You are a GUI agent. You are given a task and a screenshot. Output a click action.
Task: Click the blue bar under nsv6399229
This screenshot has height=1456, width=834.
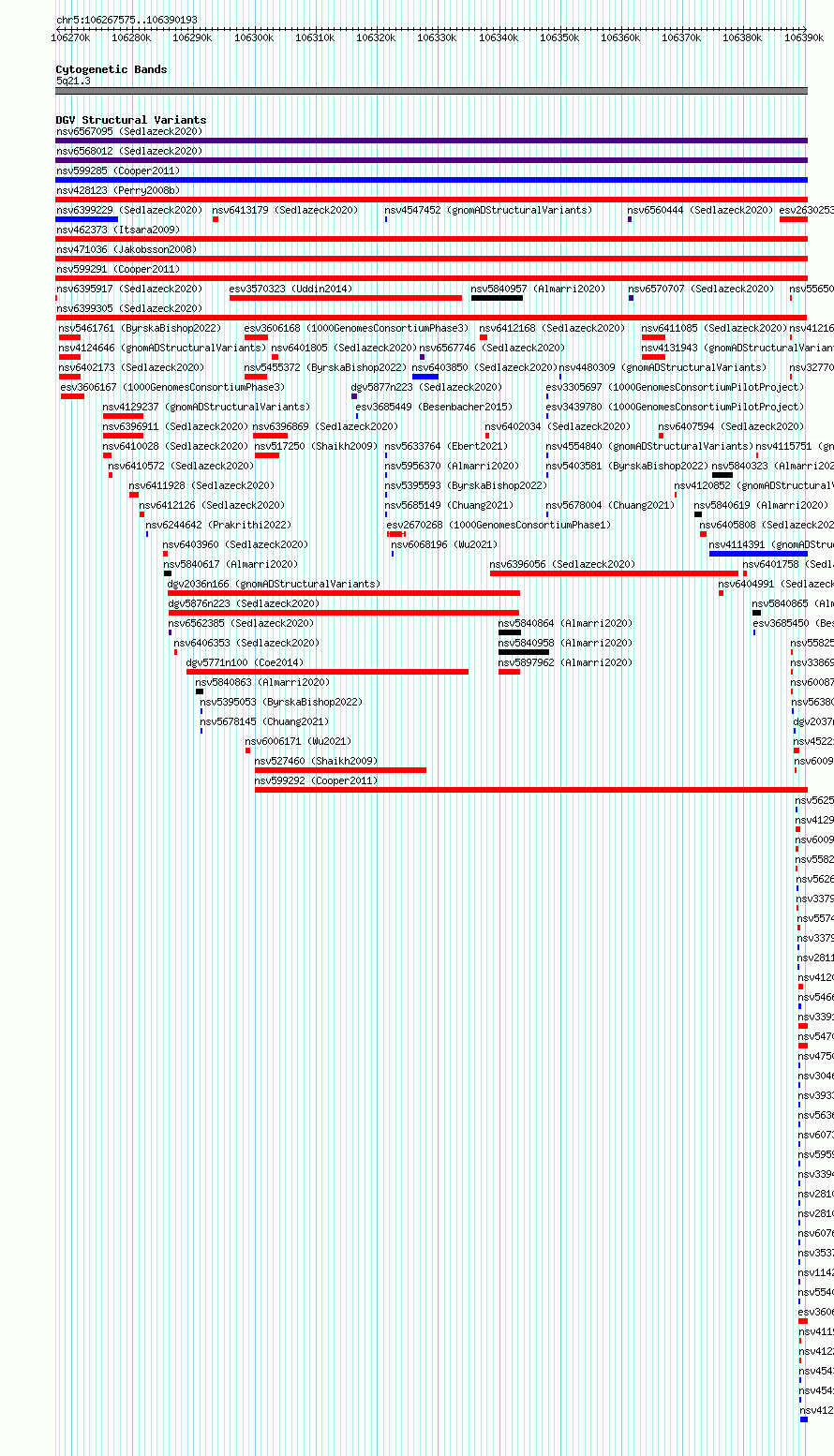[x=86, y=219]
